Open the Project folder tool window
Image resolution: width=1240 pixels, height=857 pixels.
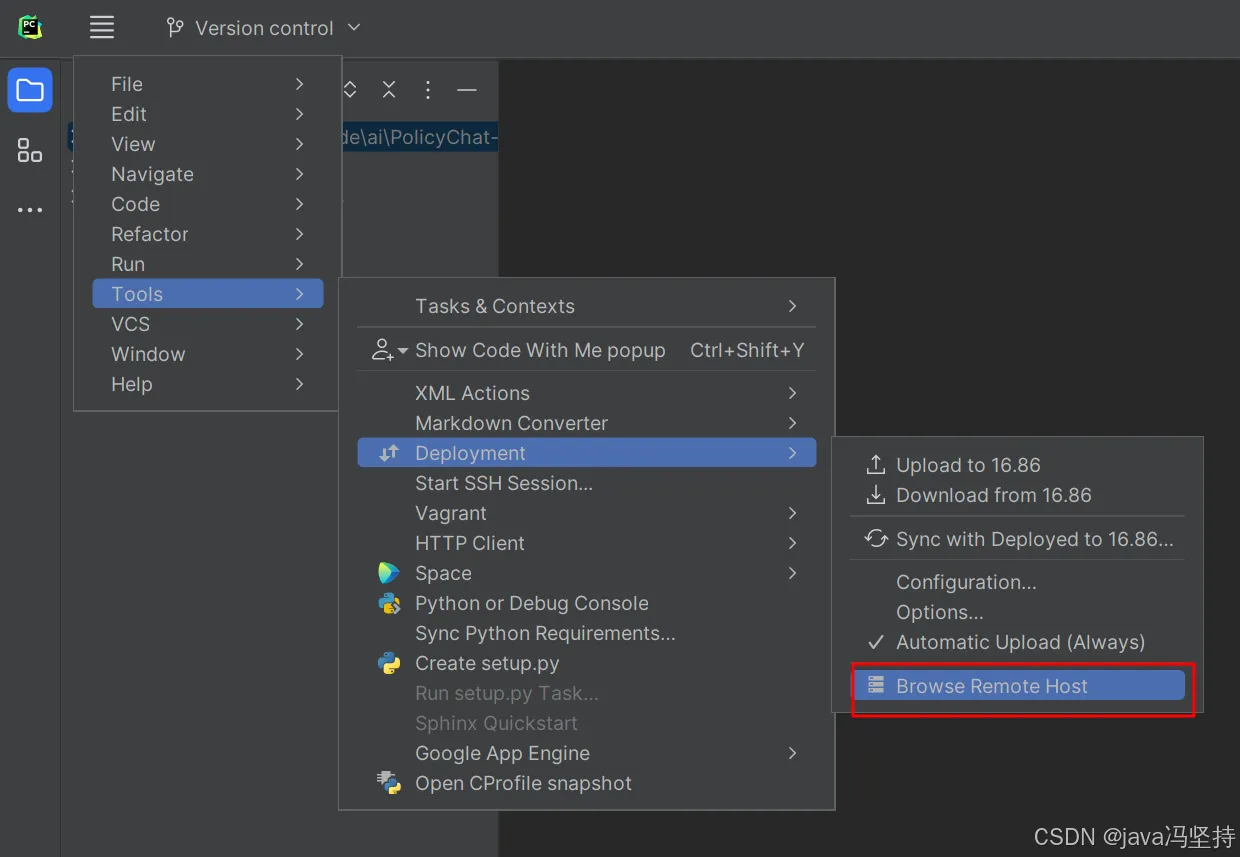click(x=30, y=91)
